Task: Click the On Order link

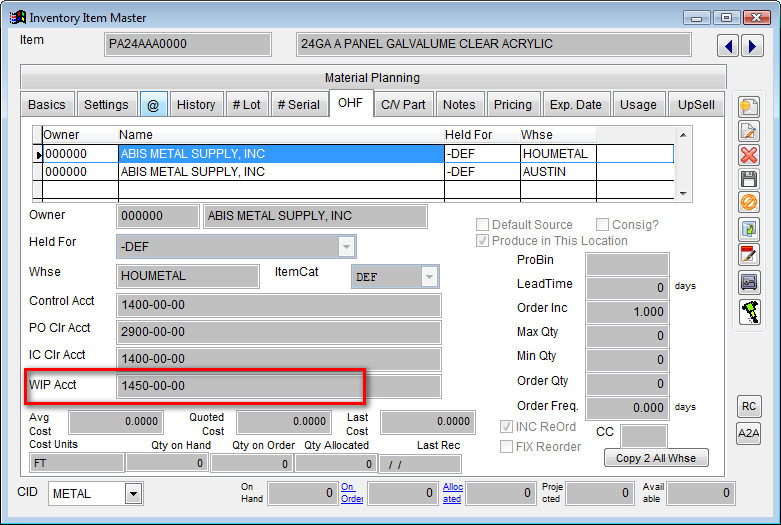Action: (350, 492)
